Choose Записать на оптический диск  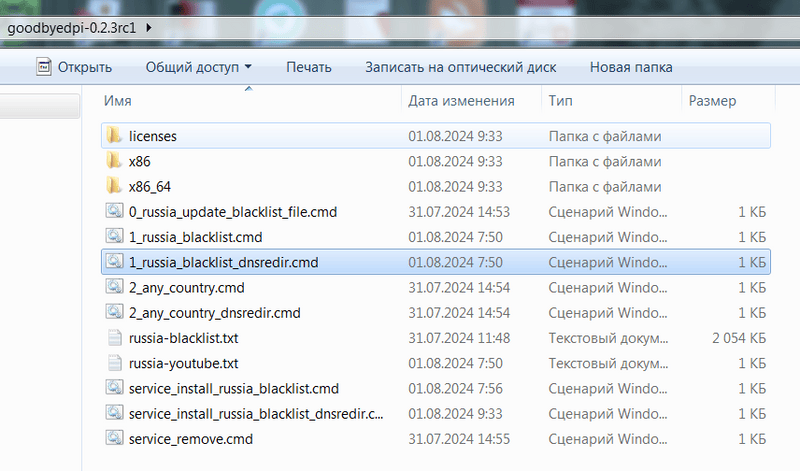tap(460, 67)
